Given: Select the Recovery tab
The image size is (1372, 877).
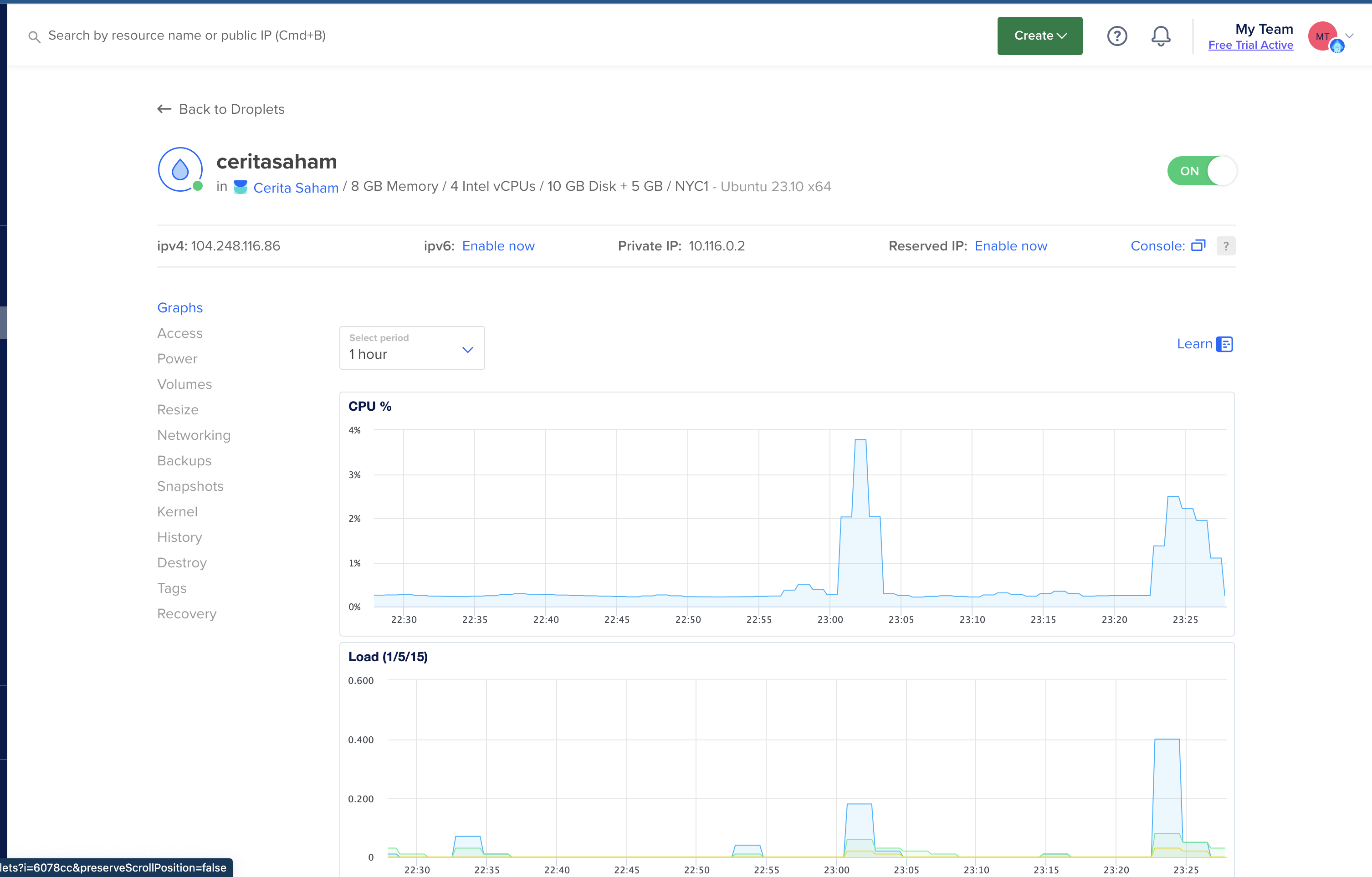Looking at the screenshot, I should point(187,614).
